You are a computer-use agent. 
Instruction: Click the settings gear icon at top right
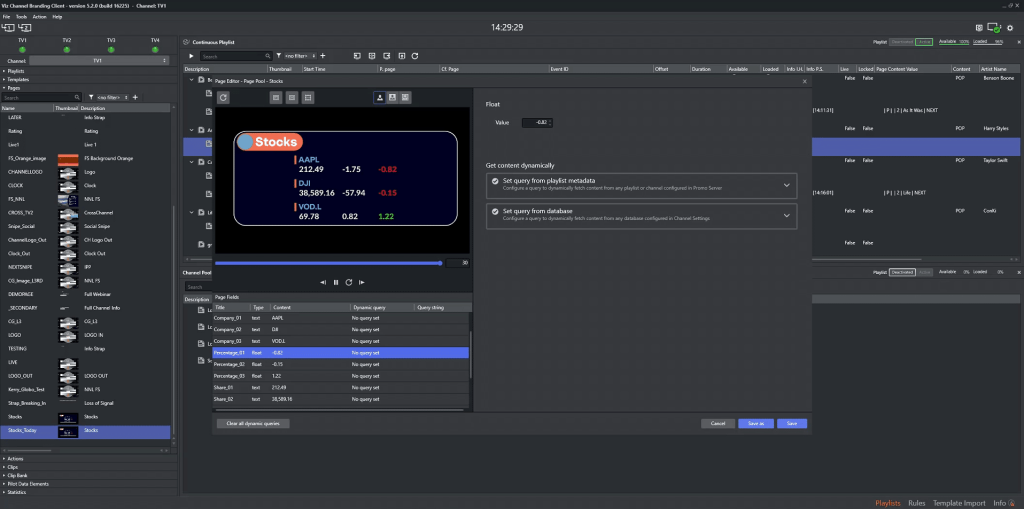(x=1009, y=28)
